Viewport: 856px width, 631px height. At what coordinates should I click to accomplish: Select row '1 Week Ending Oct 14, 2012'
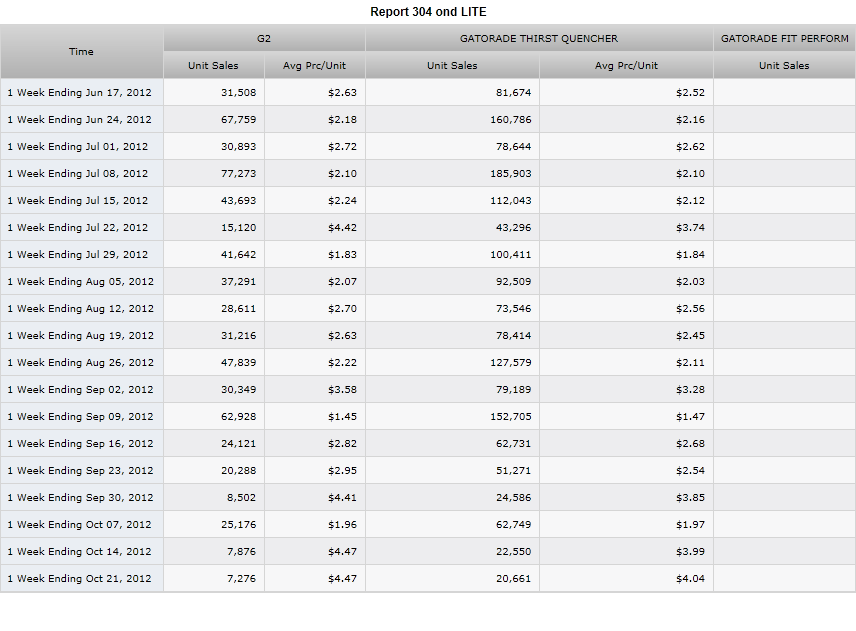(x=428, y=552)
